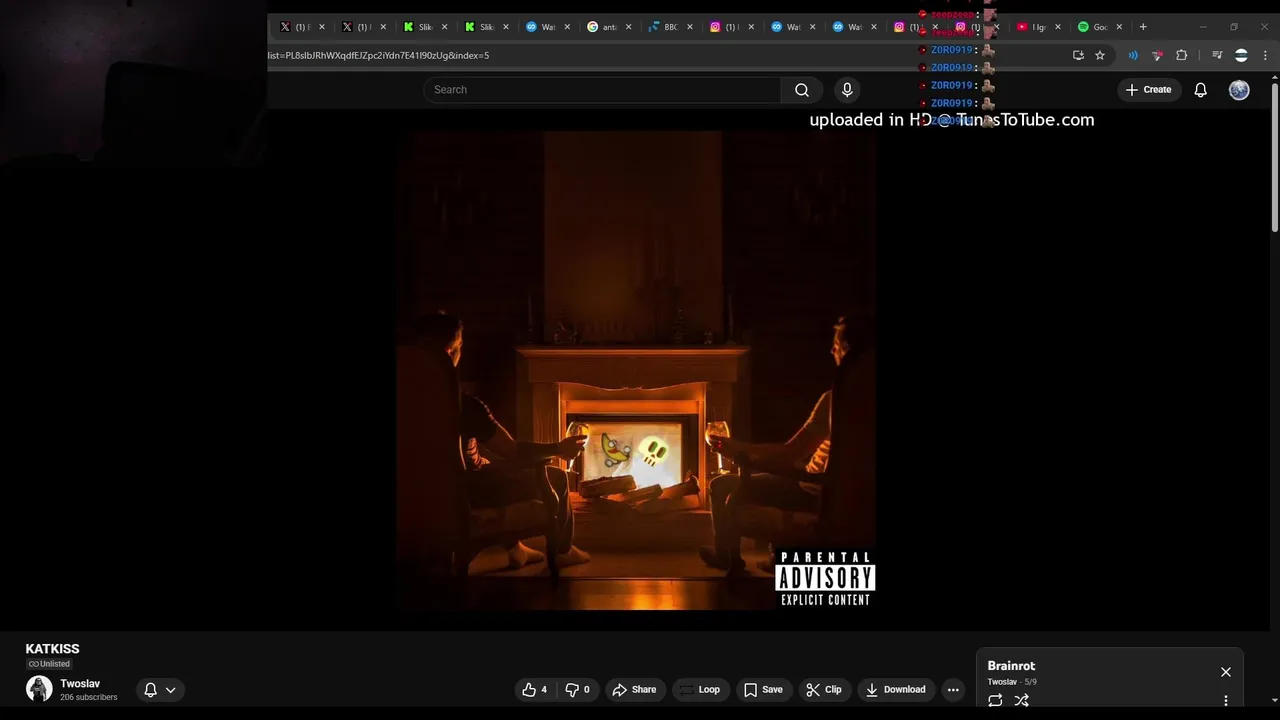Close the Spotify tab

coord(1119,27)
